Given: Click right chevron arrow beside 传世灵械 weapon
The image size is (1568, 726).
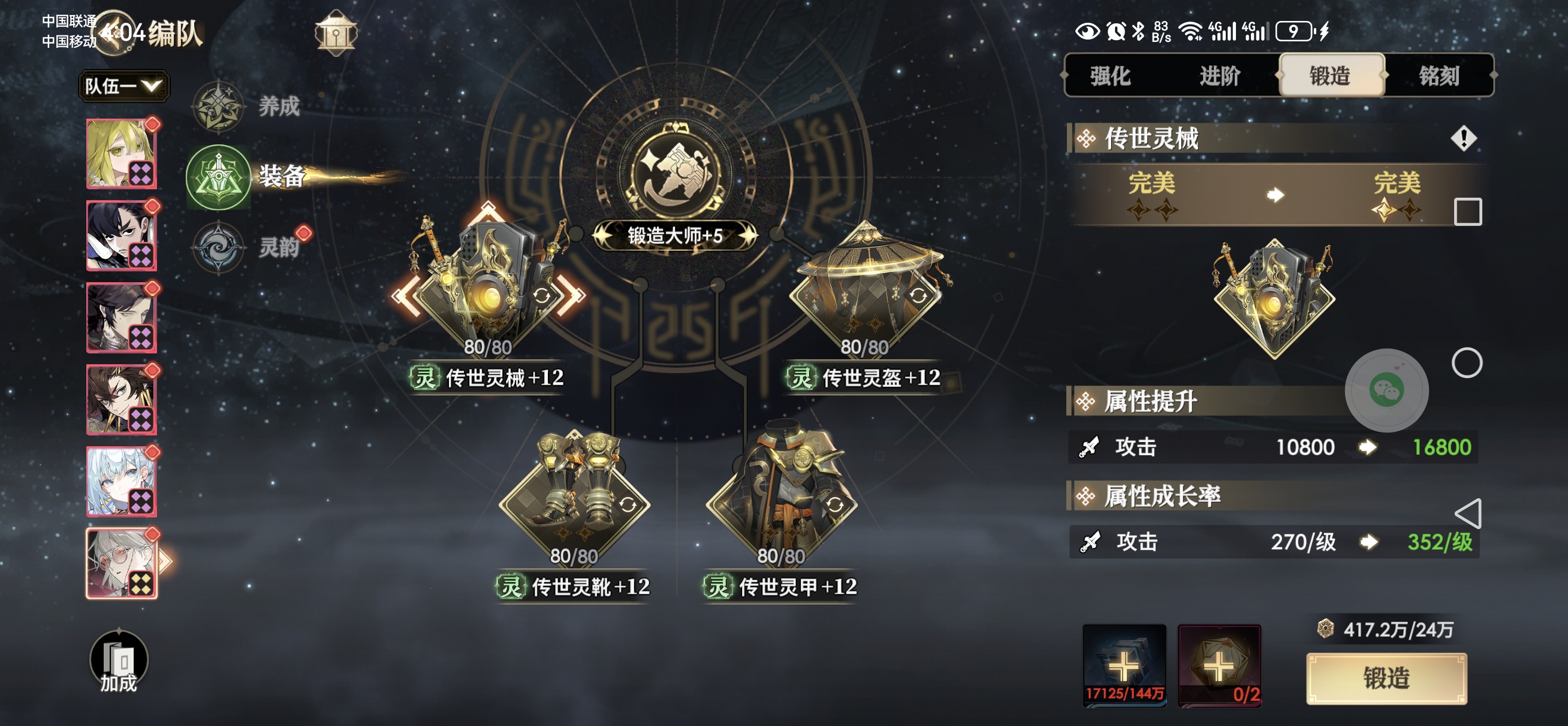Looking at the screenshot, I should coord(570,295).
